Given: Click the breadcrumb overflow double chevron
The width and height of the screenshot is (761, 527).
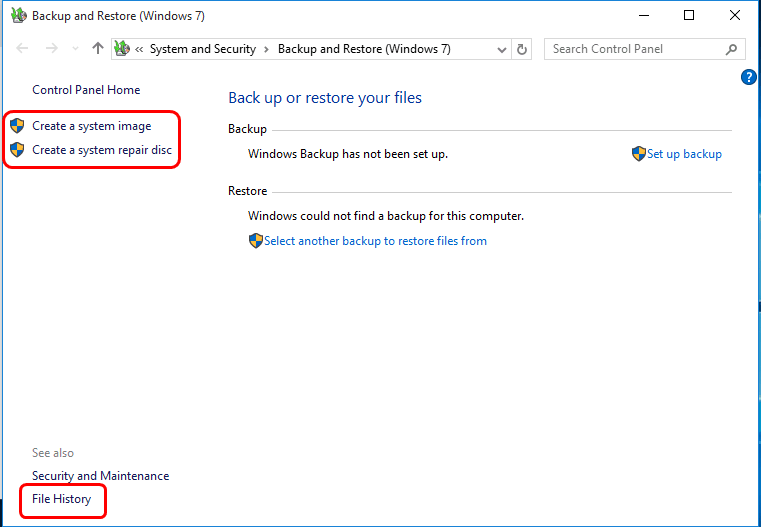Looking at the screenshot, I should coord(139,49).
